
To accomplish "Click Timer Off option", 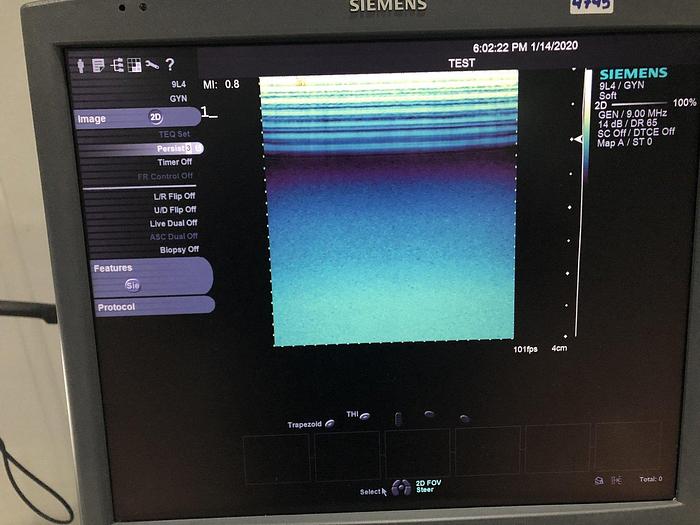I will [x=174, y=162].
